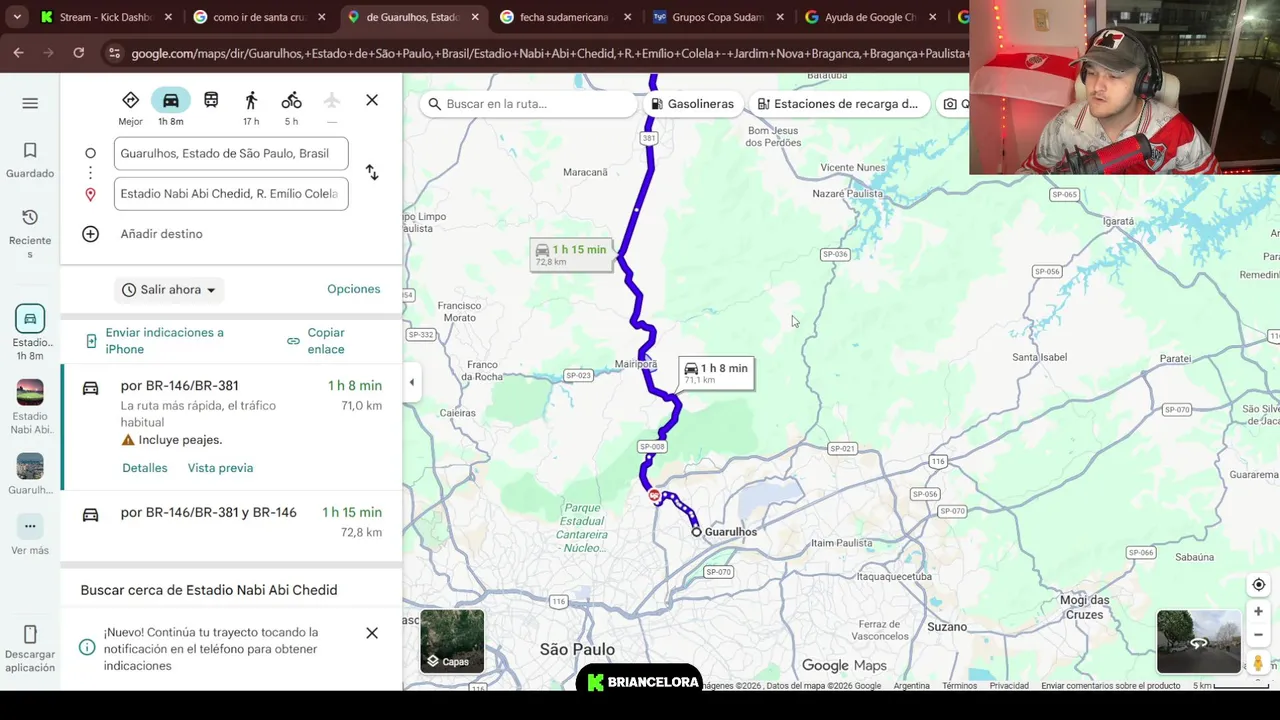The height and width of the screenshot is (720, 1280).
Task: Click Opciones route options link
Action: pyautogui.click(x=354, y=289)
